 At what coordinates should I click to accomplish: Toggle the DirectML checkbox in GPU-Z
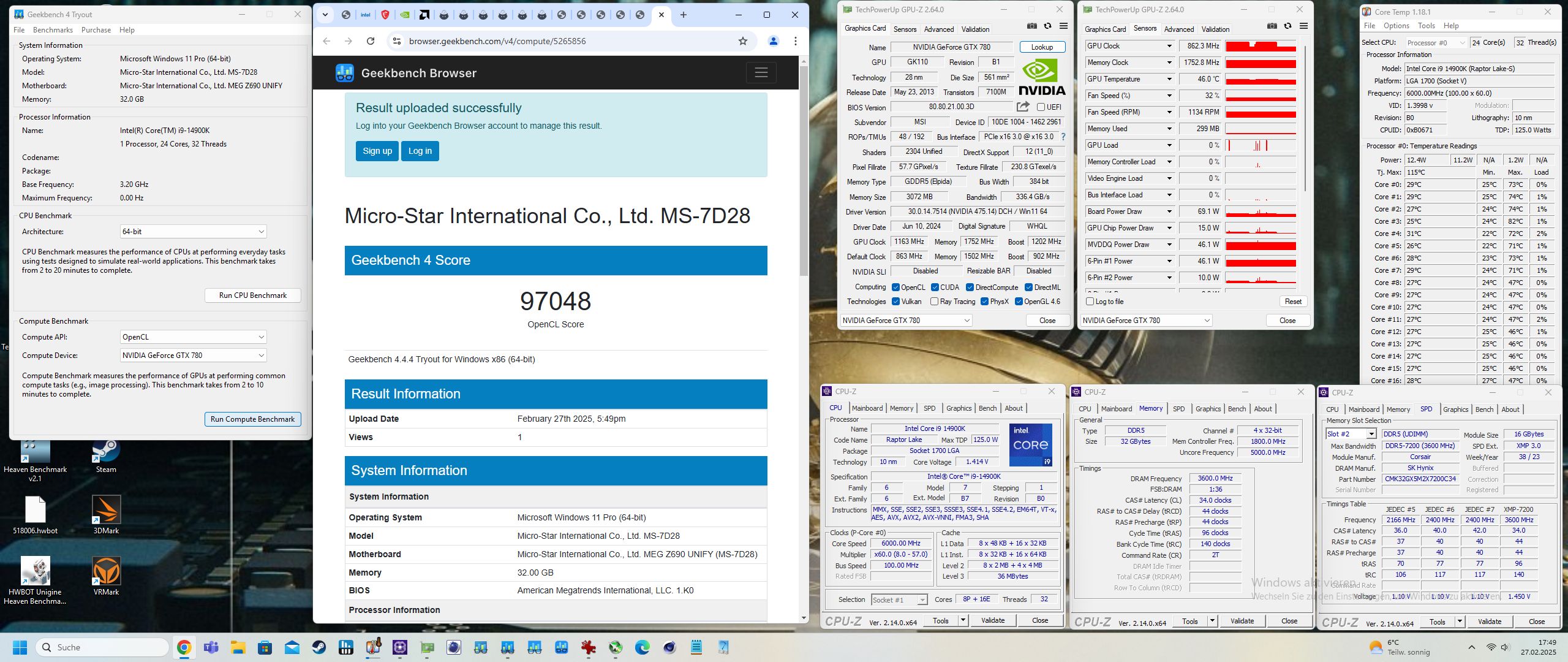tap(1029, 287)
